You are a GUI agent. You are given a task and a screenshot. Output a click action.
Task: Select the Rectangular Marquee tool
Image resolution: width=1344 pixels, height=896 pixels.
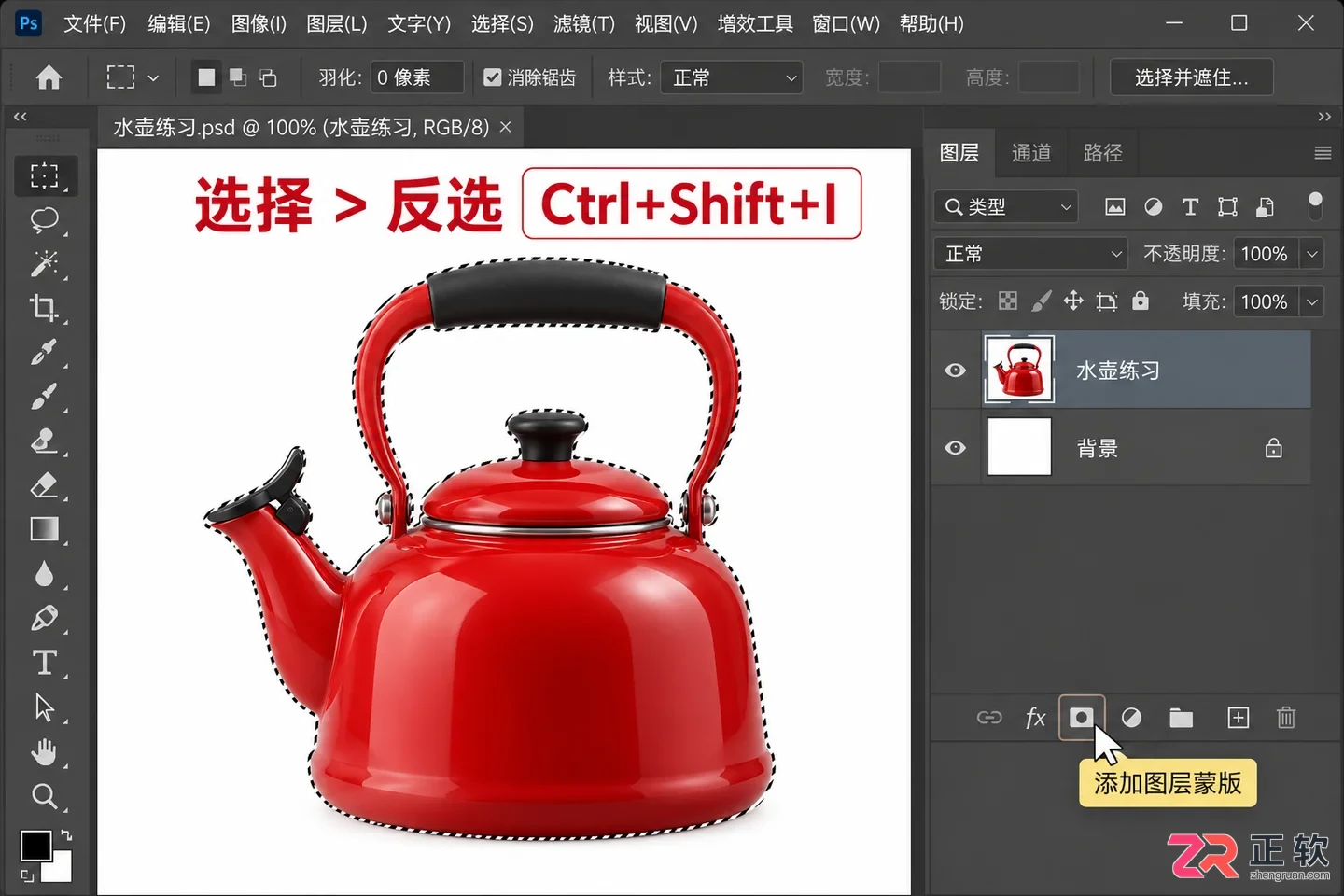point(45,176)
